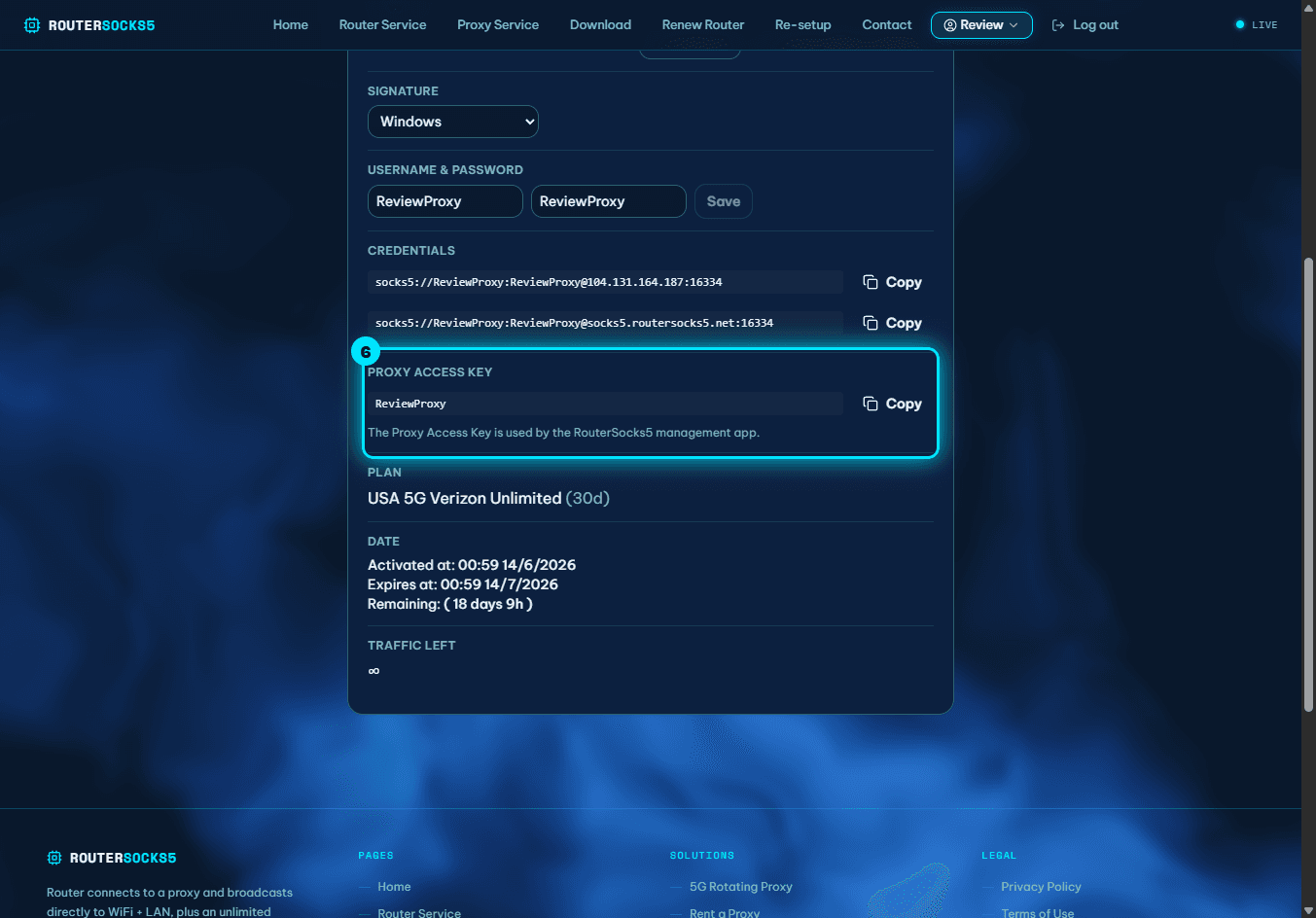Image resolution: width=1316 pixels, height=918 pixels.
Task: Click the page vertical scrollbar thumb
Action: (x=1308, y=484)
